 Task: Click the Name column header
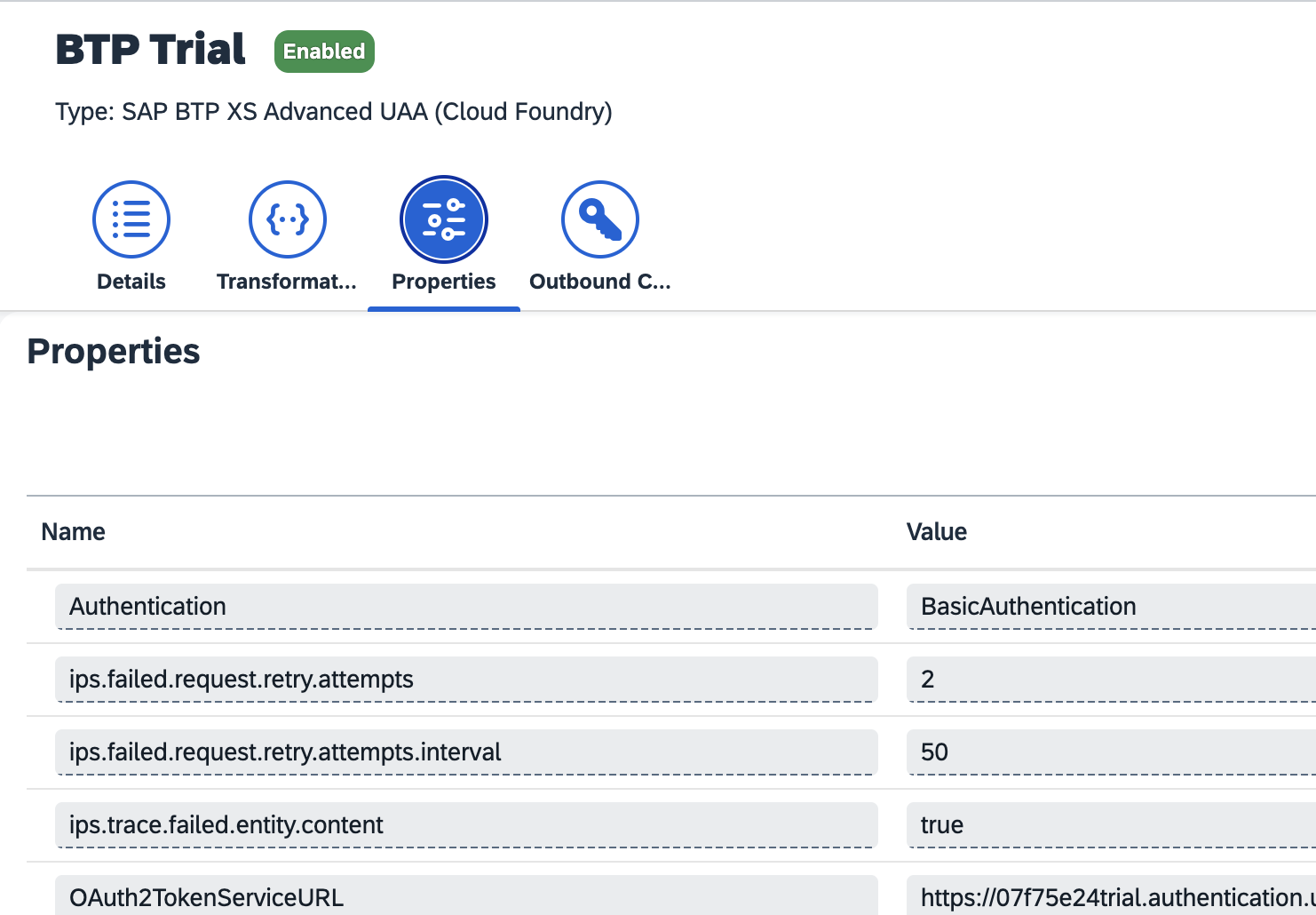click(74, 532)
